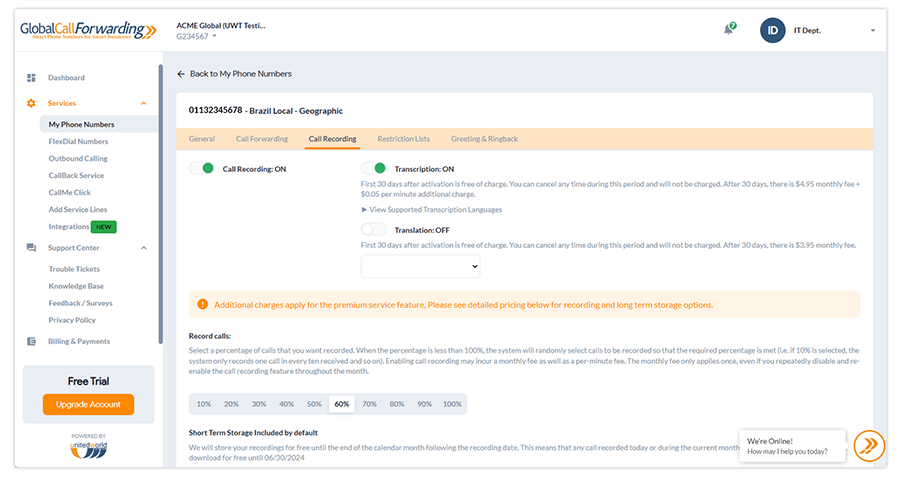Select 90% recording percentage
The height and width of the screenshot is (478, 900).
tap(424, 404)
